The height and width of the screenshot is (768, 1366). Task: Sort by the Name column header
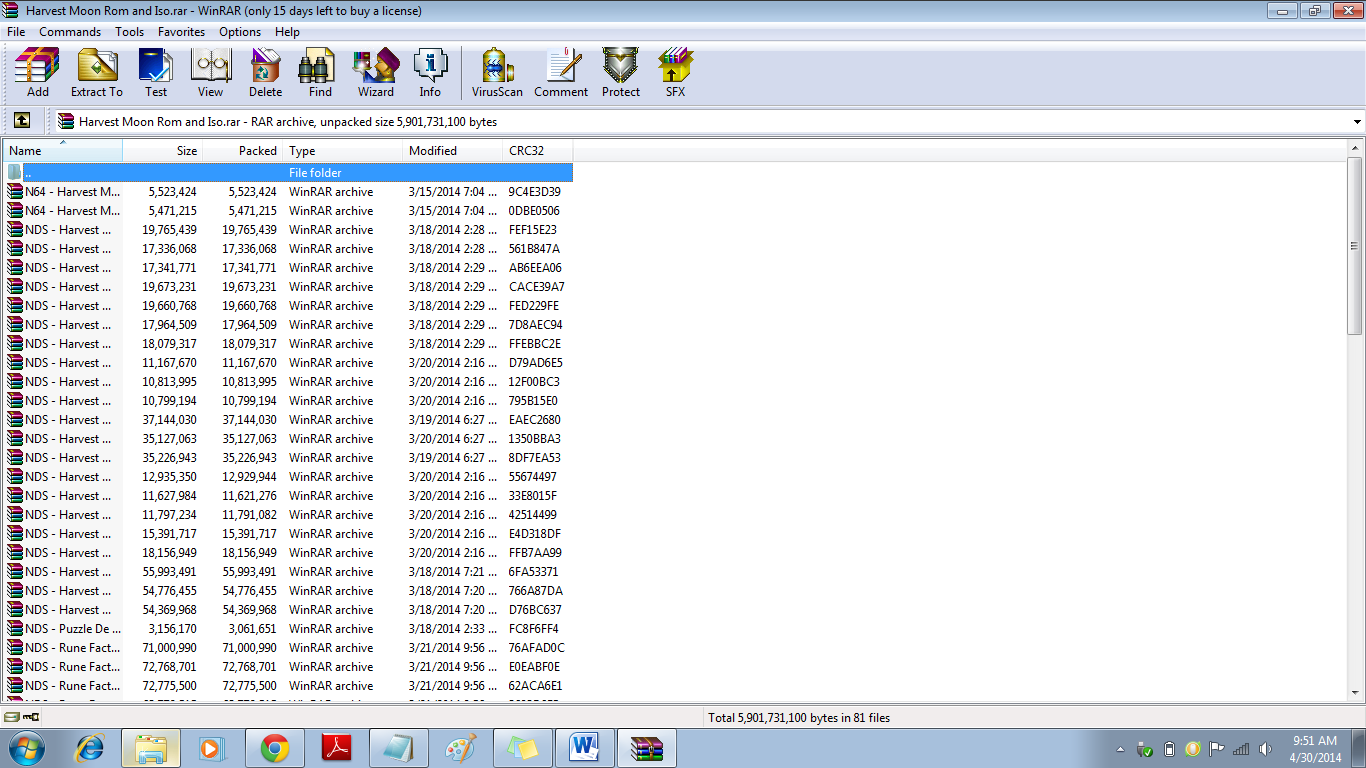coord(63,151)
